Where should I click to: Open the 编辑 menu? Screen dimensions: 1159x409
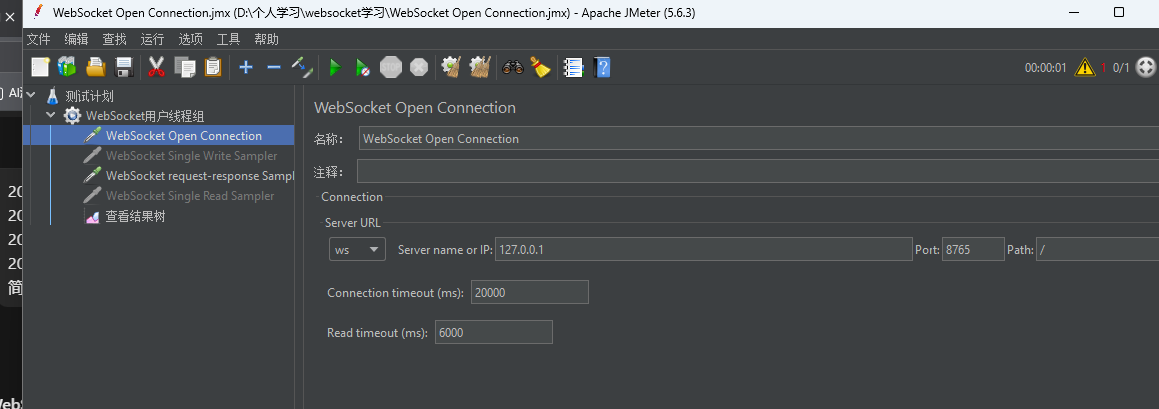click(x=76, y=39)
